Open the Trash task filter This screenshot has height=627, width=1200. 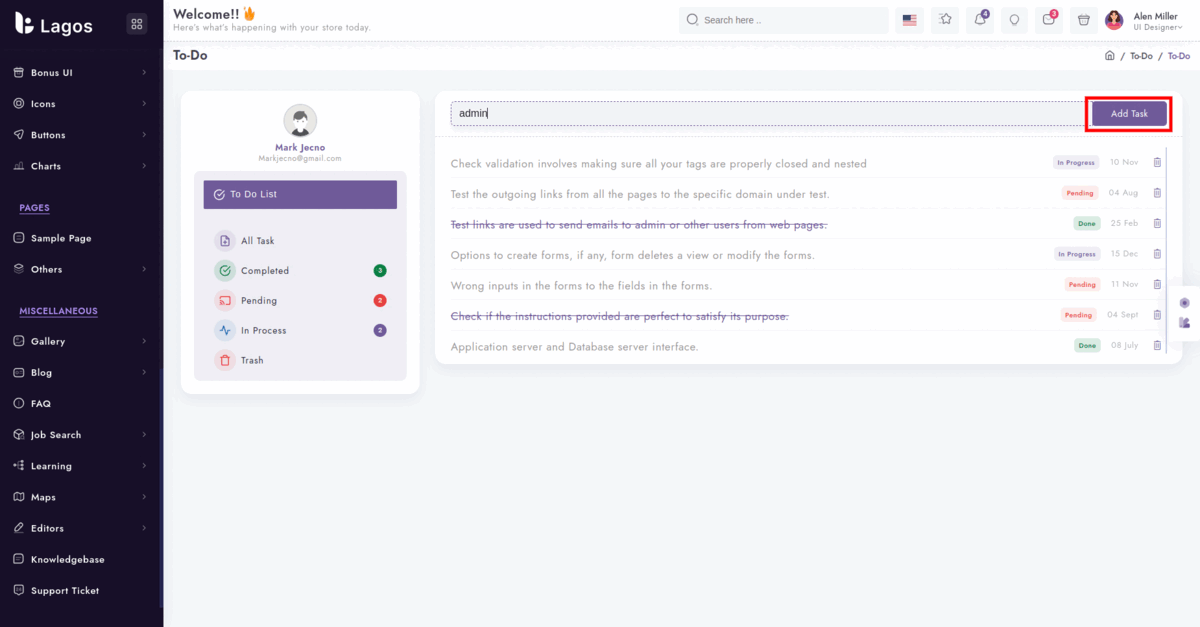(x=252, y=360)
